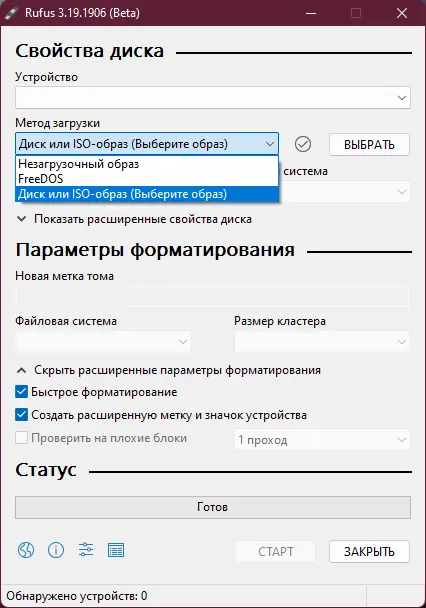Click the Rufus USB icon in title bar
Viewport: 426px width, 608px height.
pyautogui.click(x=11, y=13)
